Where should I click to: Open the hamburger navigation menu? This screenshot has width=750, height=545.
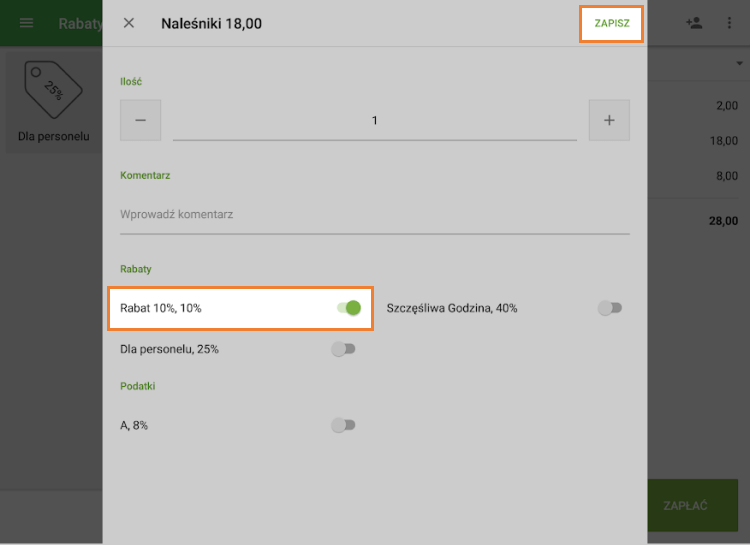(x=27, y=23)
